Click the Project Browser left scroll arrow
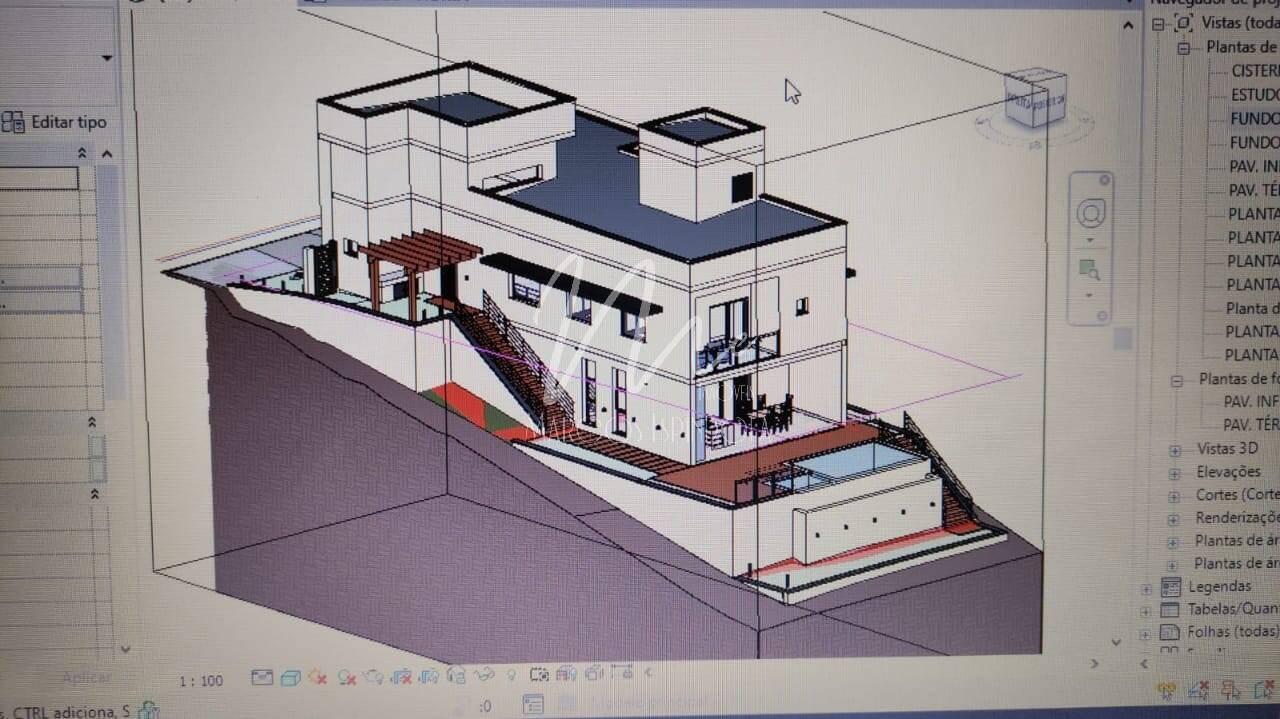 (1144, 663)
